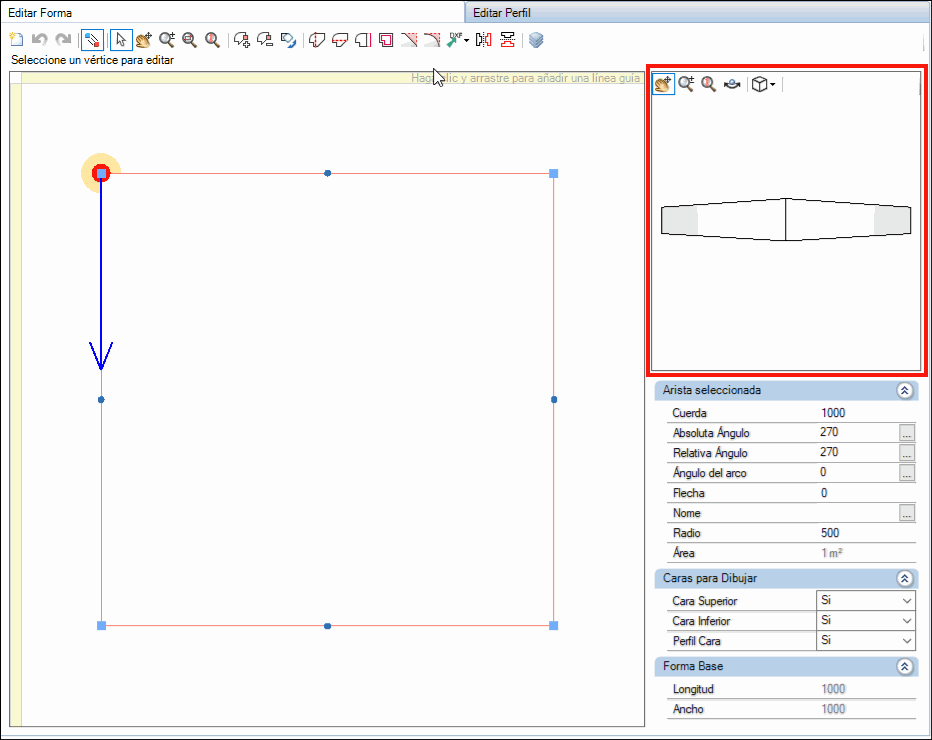932x740 pixels.
Task: Click the Área value 1 m²
Action: (832, 553)
